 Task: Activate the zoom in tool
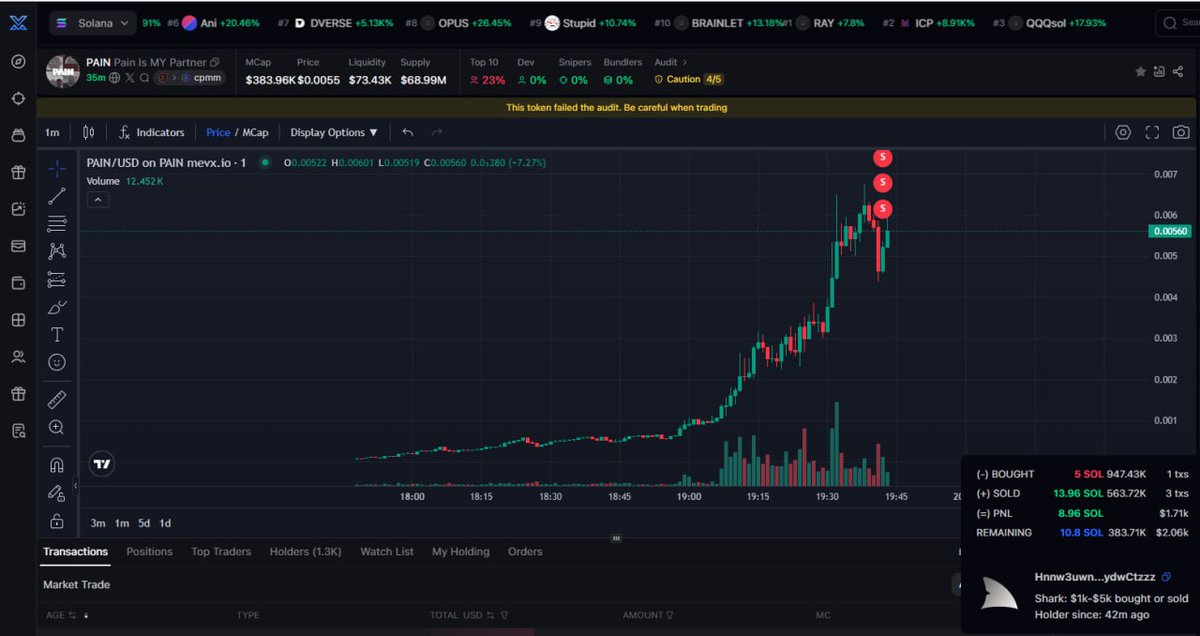[57, 428]
